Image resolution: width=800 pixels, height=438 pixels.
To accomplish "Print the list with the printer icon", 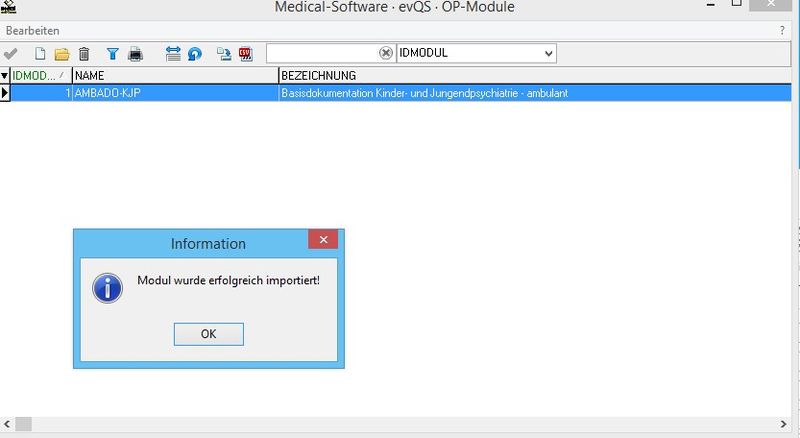I will [135, 54].
